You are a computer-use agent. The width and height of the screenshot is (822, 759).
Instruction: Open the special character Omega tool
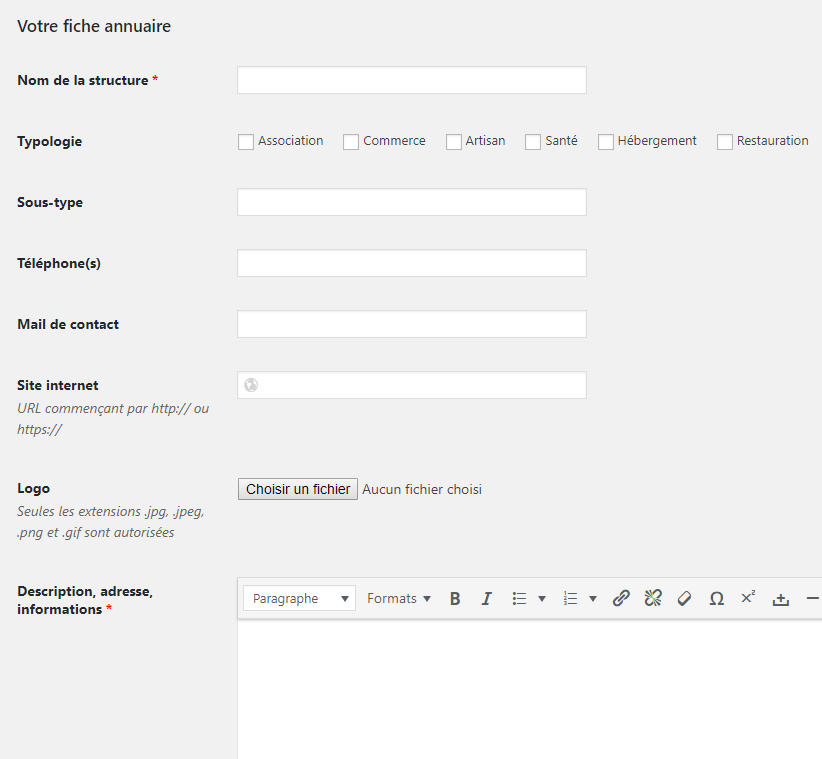[x=716, y=599]
